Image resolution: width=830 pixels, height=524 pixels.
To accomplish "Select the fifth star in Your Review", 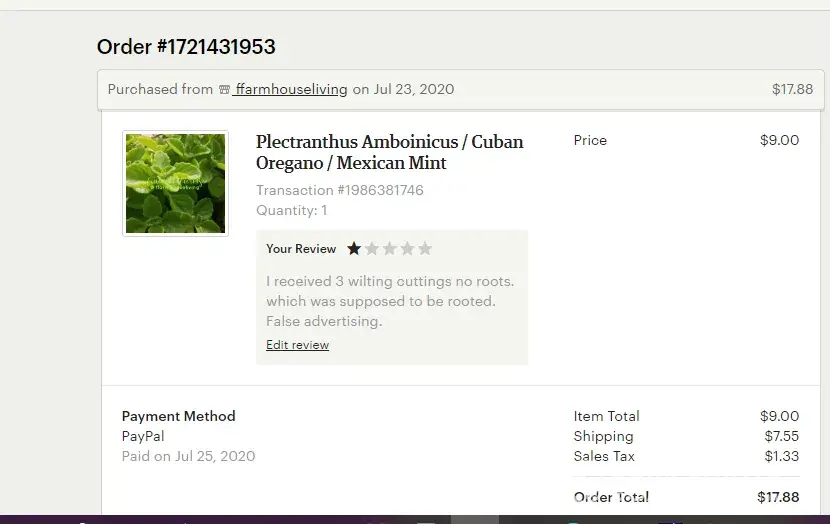I will [425, 249].
